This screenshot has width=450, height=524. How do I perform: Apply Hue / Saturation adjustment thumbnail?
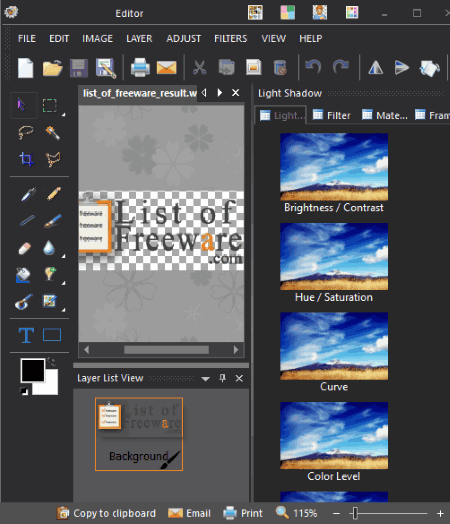[334, 256]
